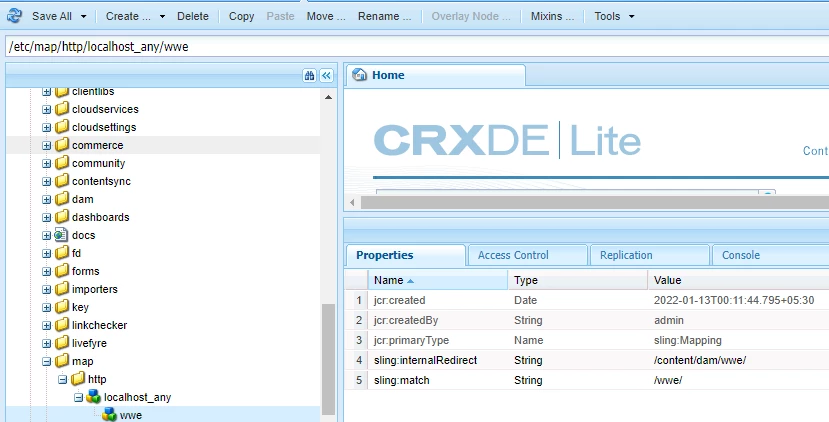Click the http folder icon

78,379
